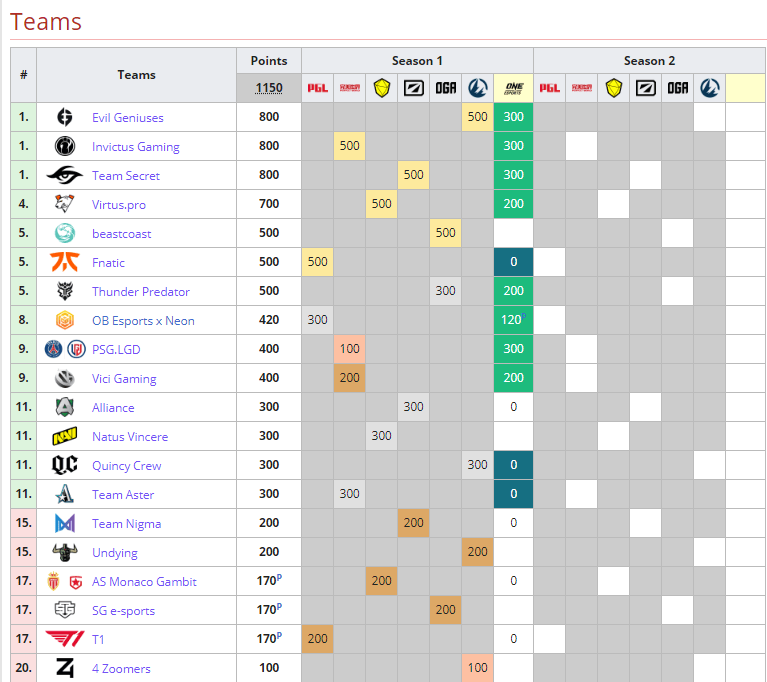The width and height of the screenshot is (767, 682).
Task: Open the ONE Esports tournament icon
Action: [513, 88]
